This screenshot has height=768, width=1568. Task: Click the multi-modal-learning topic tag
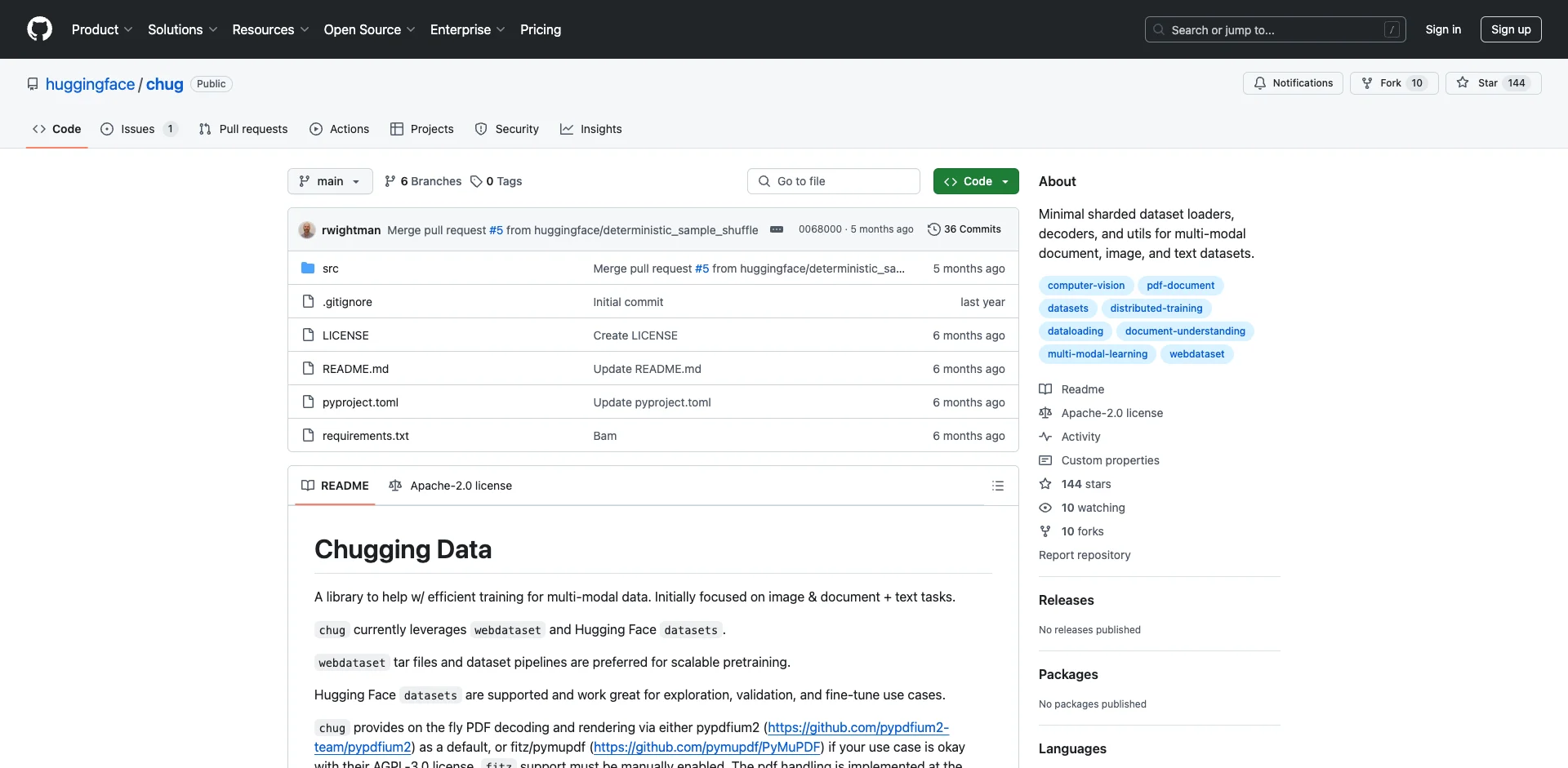pos(1098,354)
